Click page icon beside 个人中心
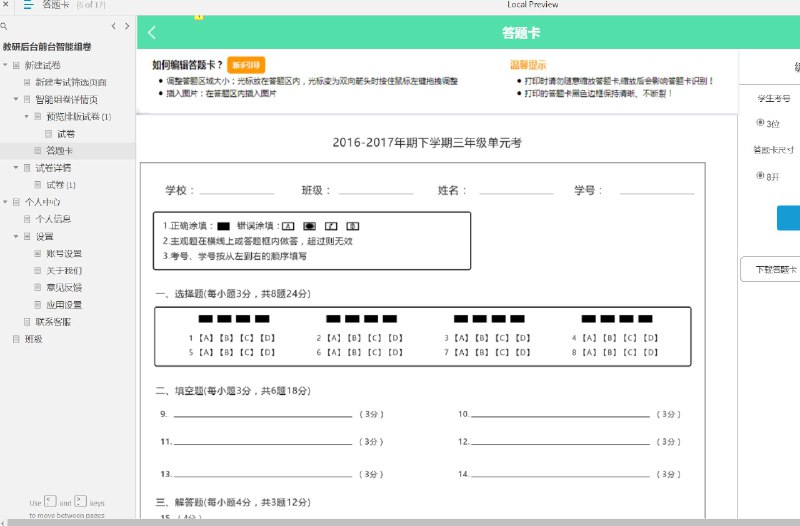Image resolution: width=800 pixels, height=526 pixels. point(16,202)
